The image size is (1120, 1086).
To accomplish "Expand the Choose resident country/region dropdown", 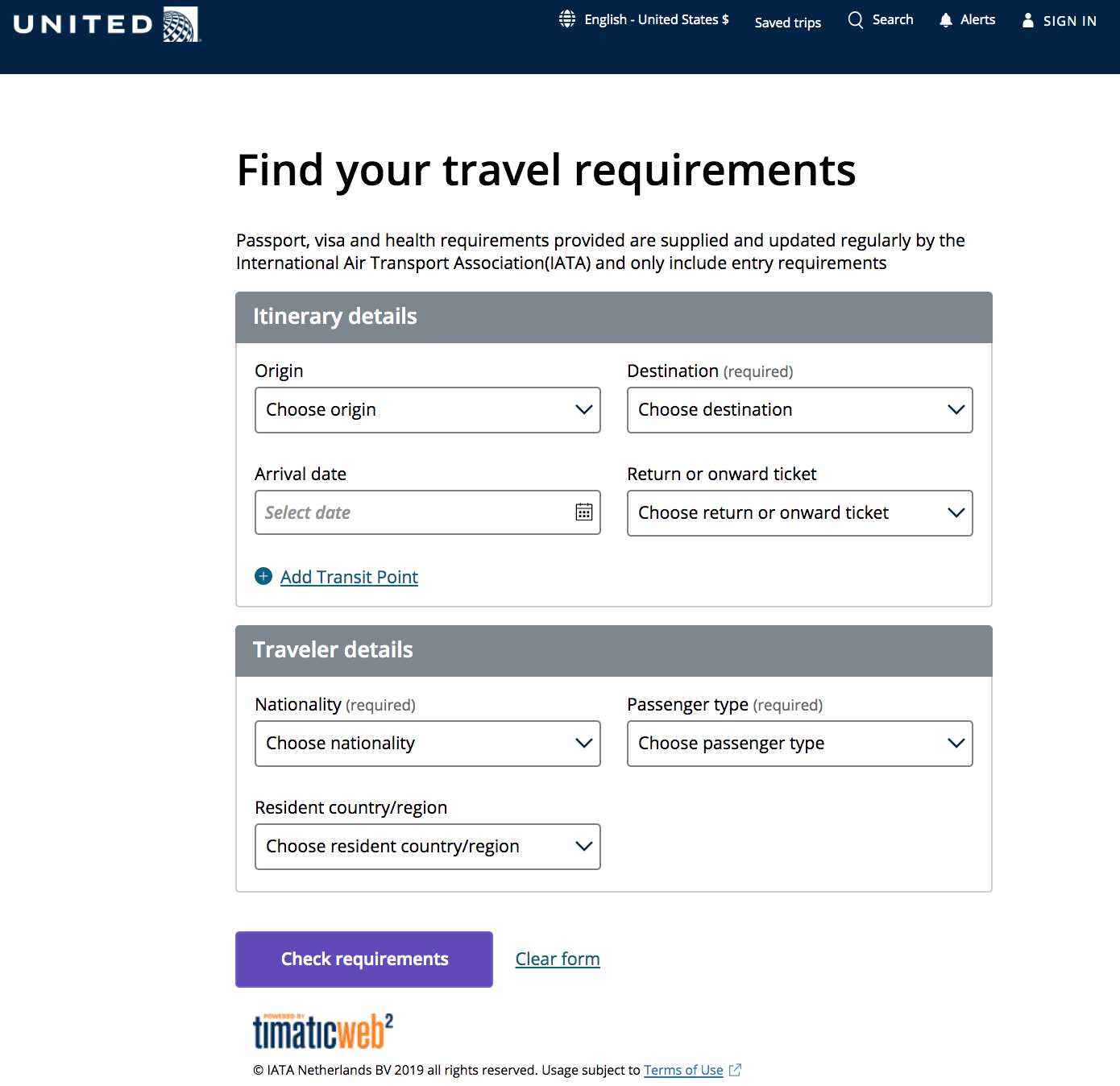I will 427,846.
